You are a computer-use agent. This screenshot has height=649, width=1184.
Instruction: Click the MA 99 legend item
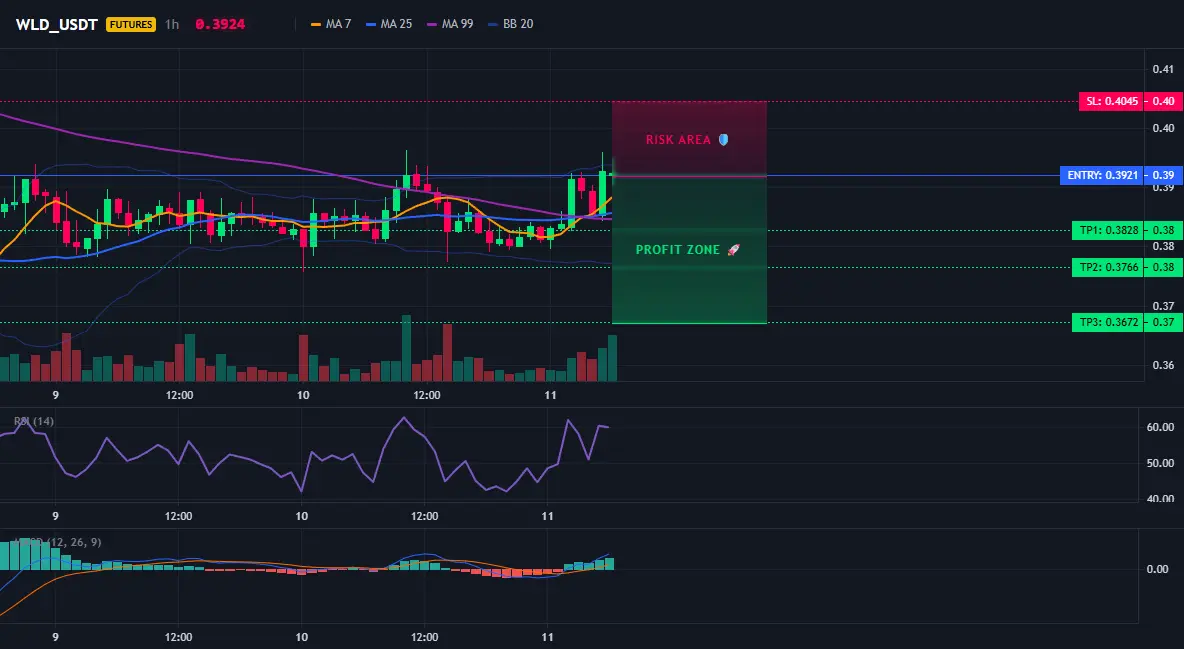click(x=450, y=24)
